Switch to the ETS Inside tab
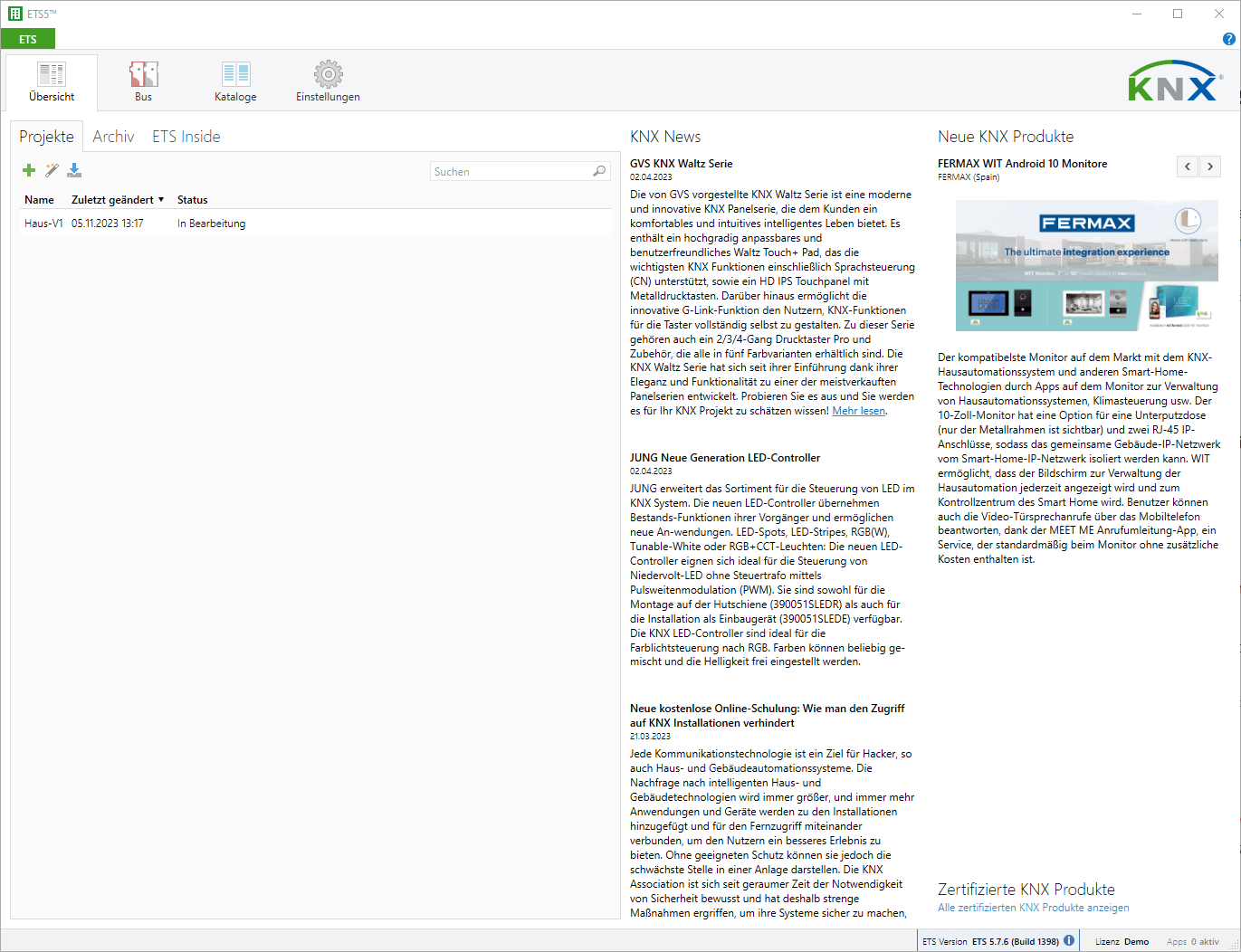 186,137
